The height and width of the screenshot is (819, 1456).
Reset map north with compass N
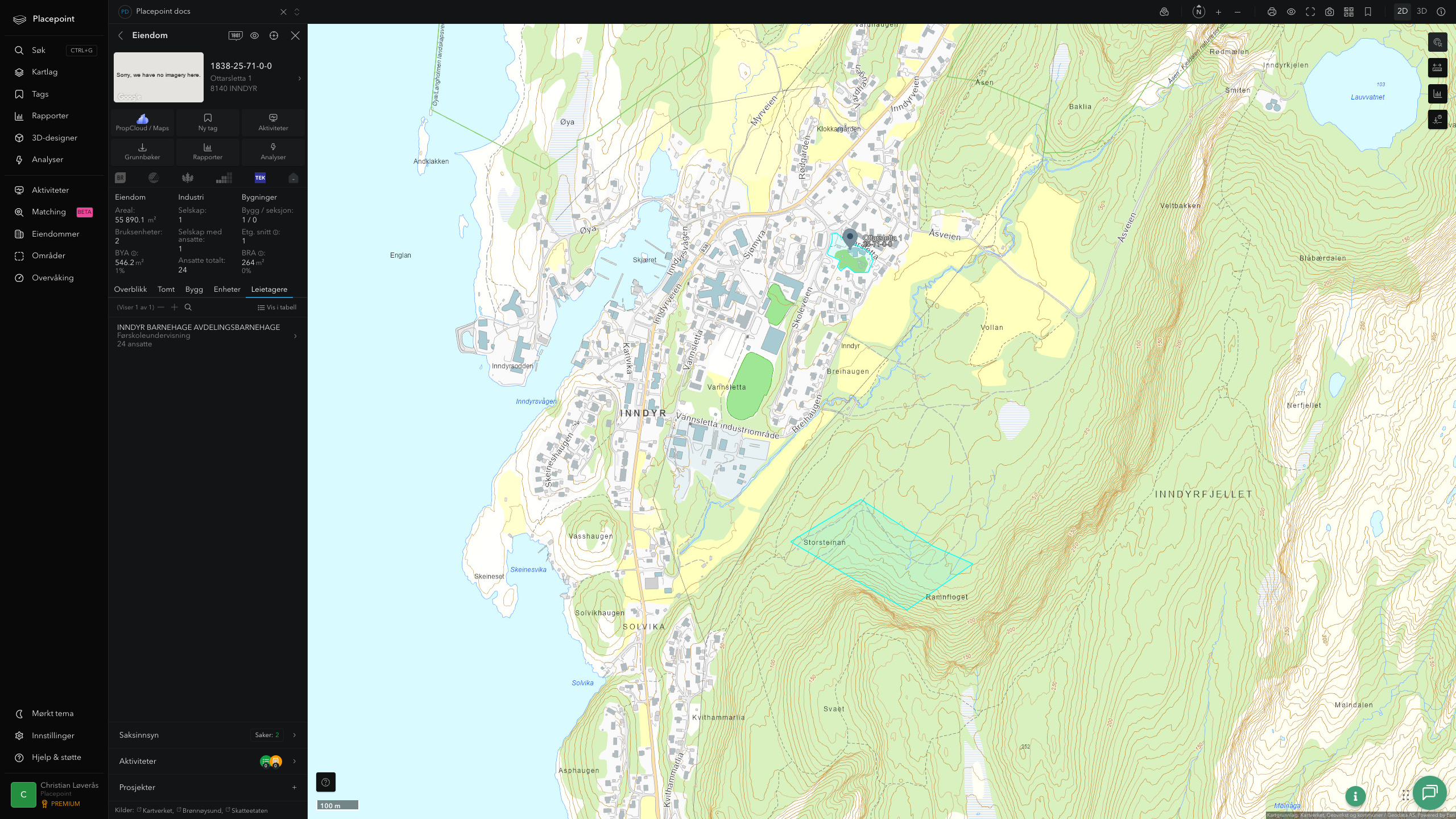[x=1199, y=12]
